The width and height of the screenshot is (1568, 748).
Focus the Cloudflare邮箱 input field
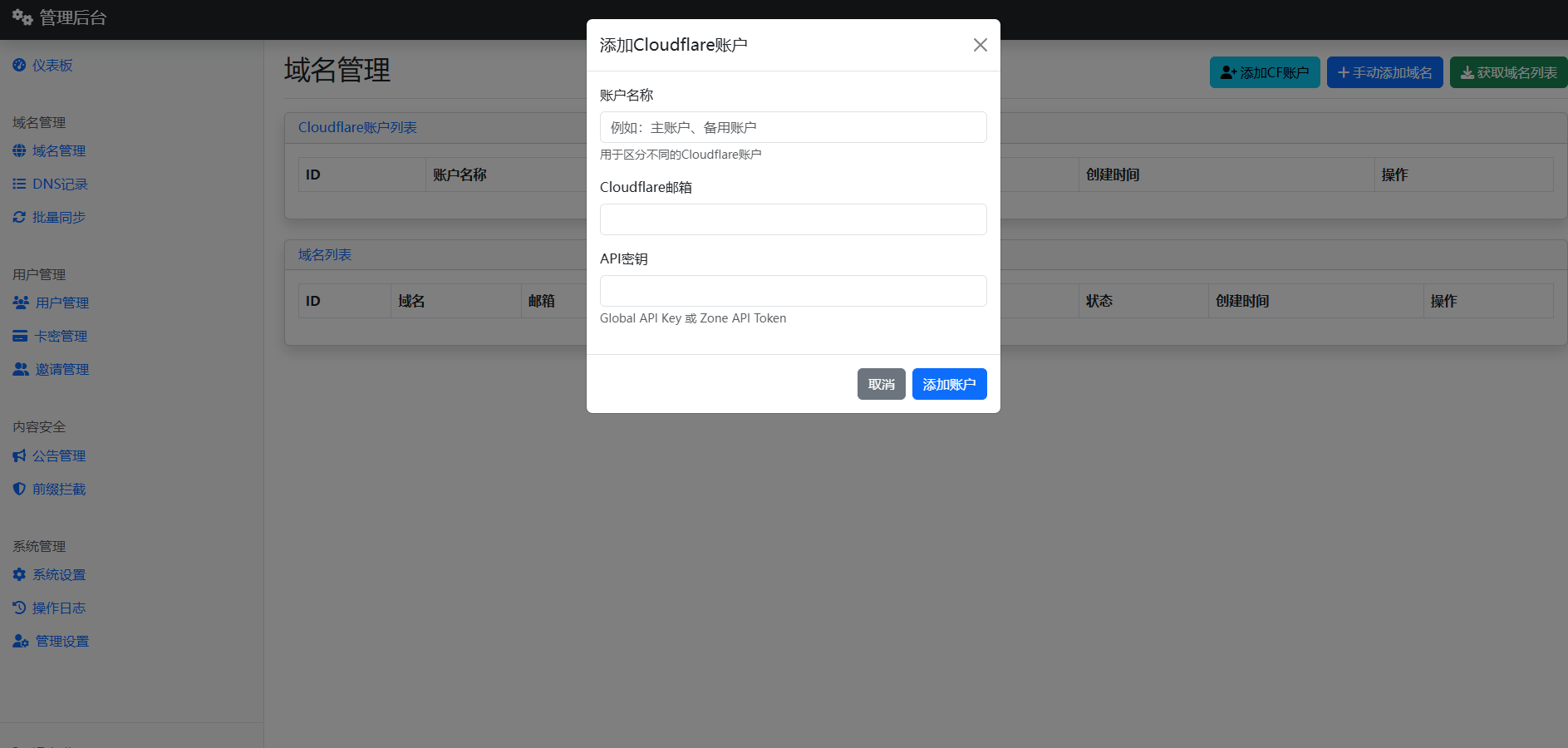794,219
